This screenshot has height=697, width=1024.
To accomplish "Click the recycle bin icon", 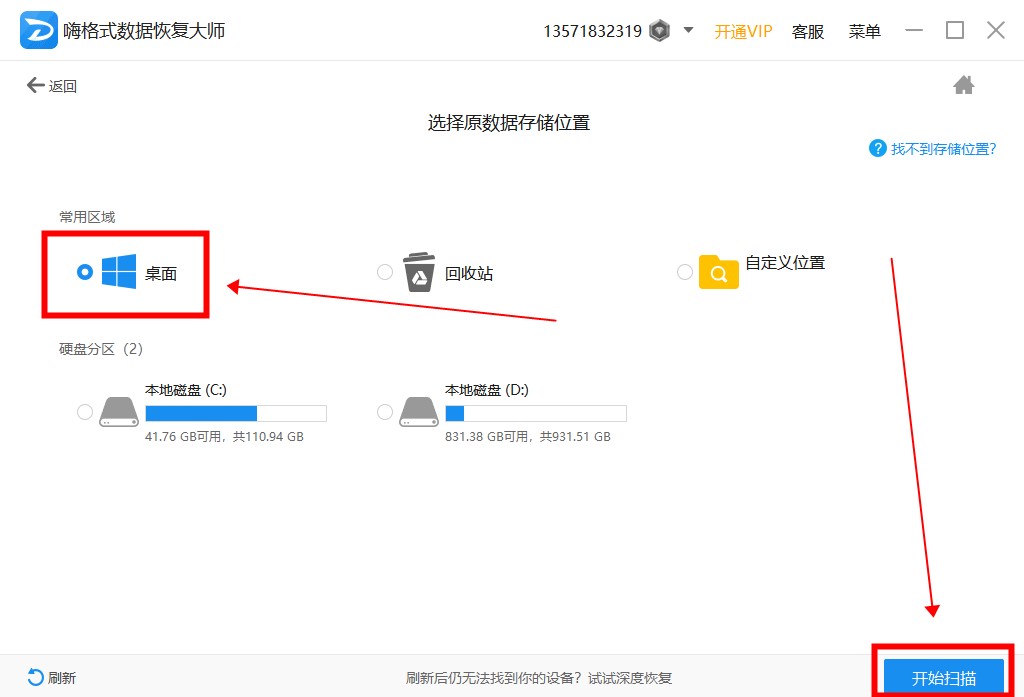I will (419, 272).
